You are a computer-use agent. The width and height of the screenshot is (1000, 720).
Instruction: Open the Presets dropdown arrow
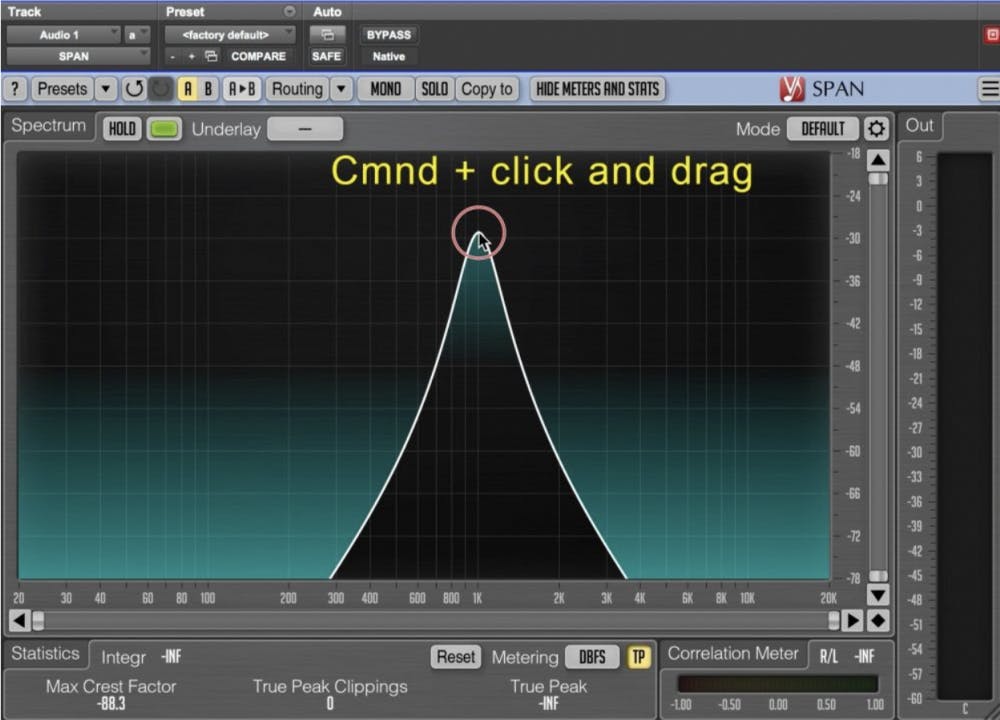[105, 89]
